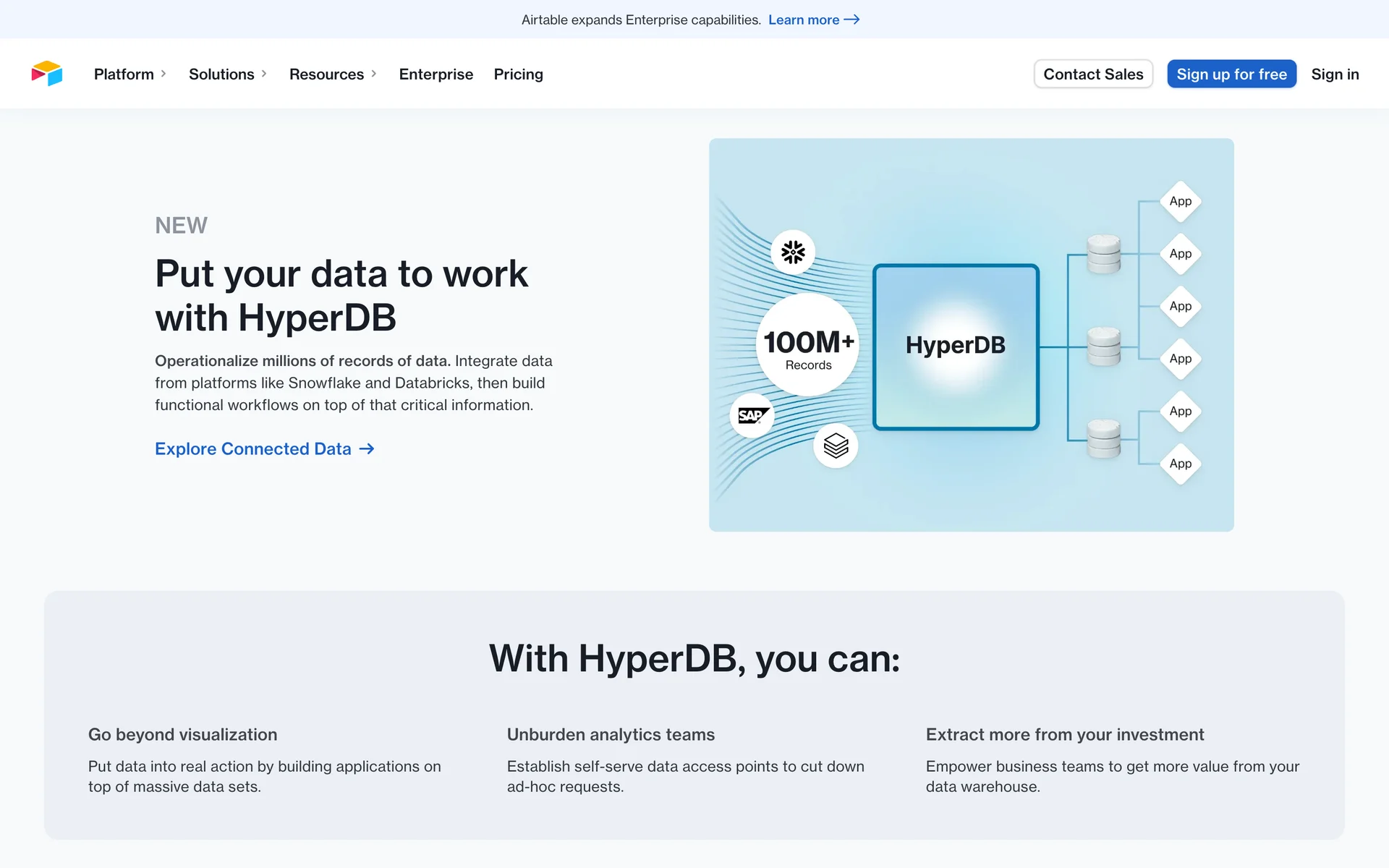
Task: Open the Enterprise nav item
Action: pos(436,74)
